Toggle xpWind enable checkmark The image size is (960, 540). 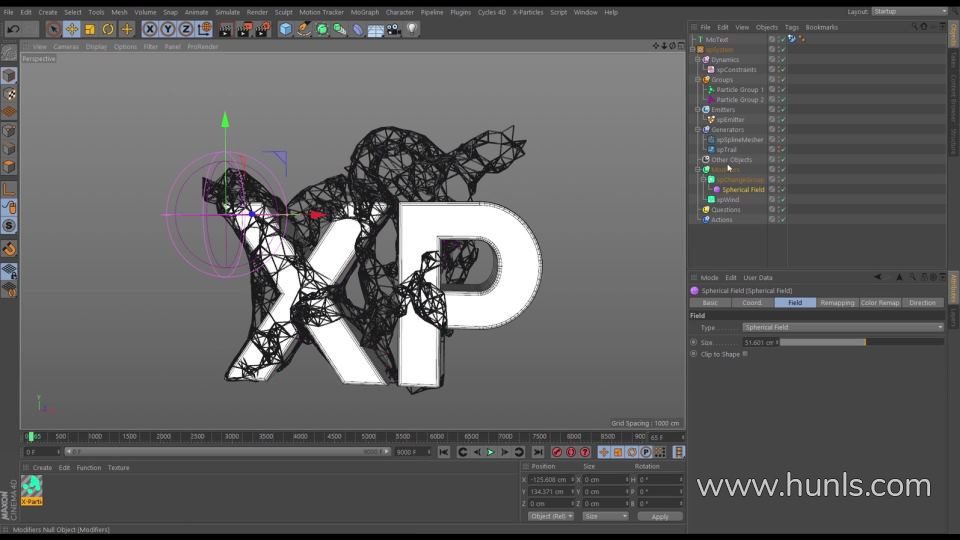tap(782, 200)
